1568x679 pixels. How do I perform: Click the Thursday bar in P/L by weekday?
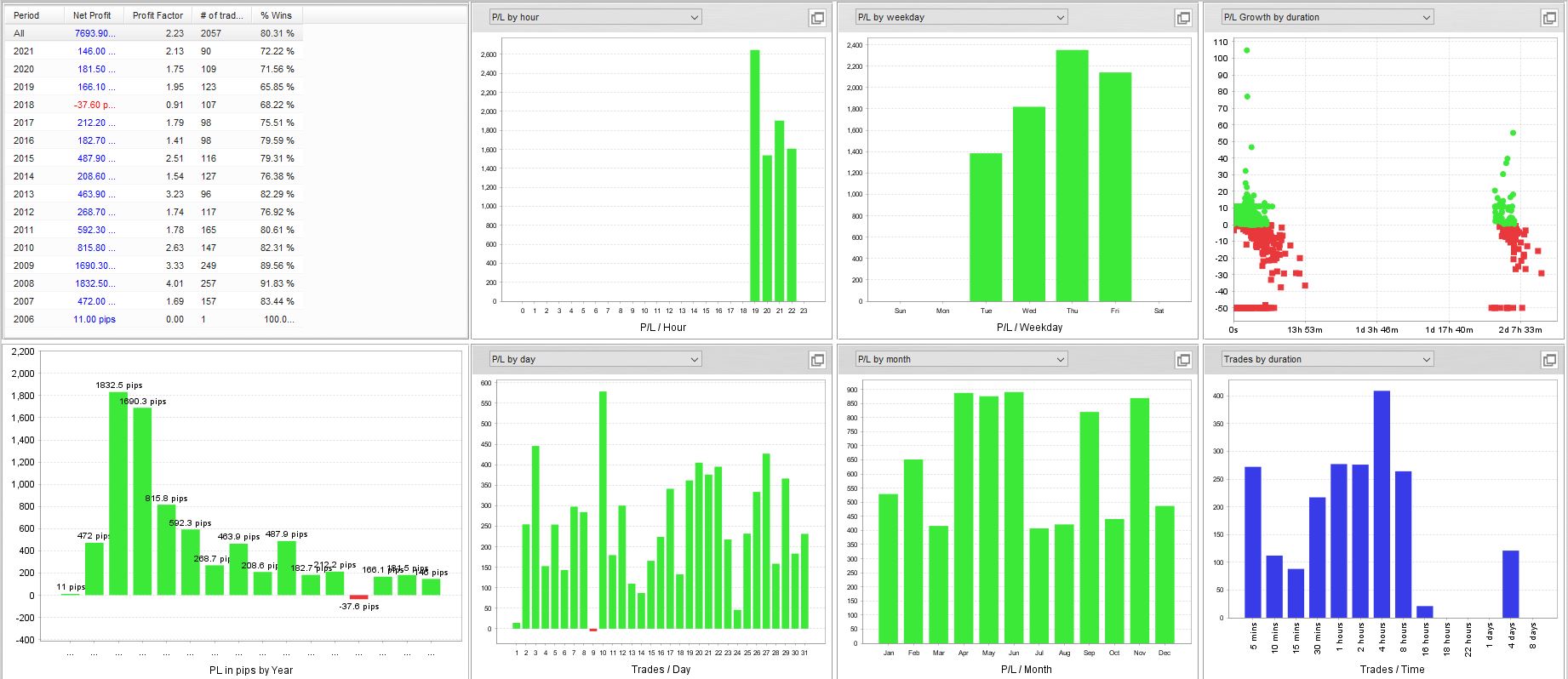1072,175
